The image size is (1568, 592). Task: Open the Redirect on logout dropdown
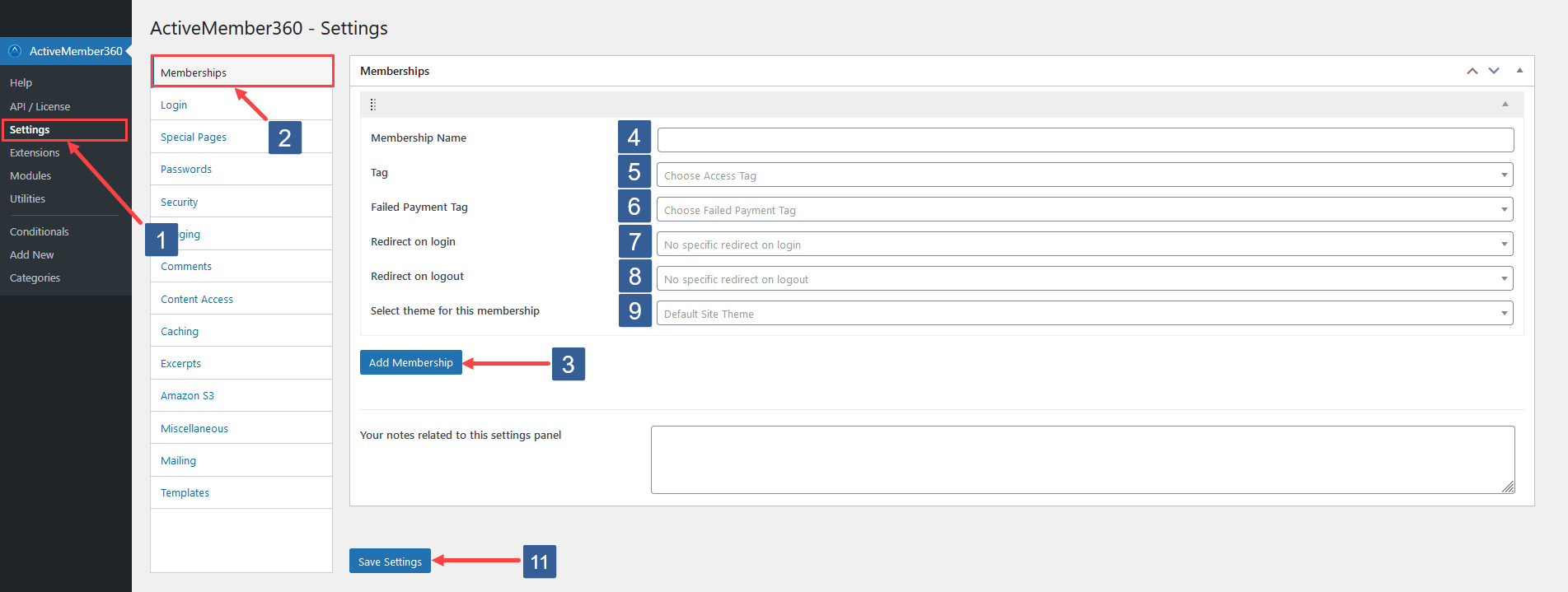[1084, 278]
